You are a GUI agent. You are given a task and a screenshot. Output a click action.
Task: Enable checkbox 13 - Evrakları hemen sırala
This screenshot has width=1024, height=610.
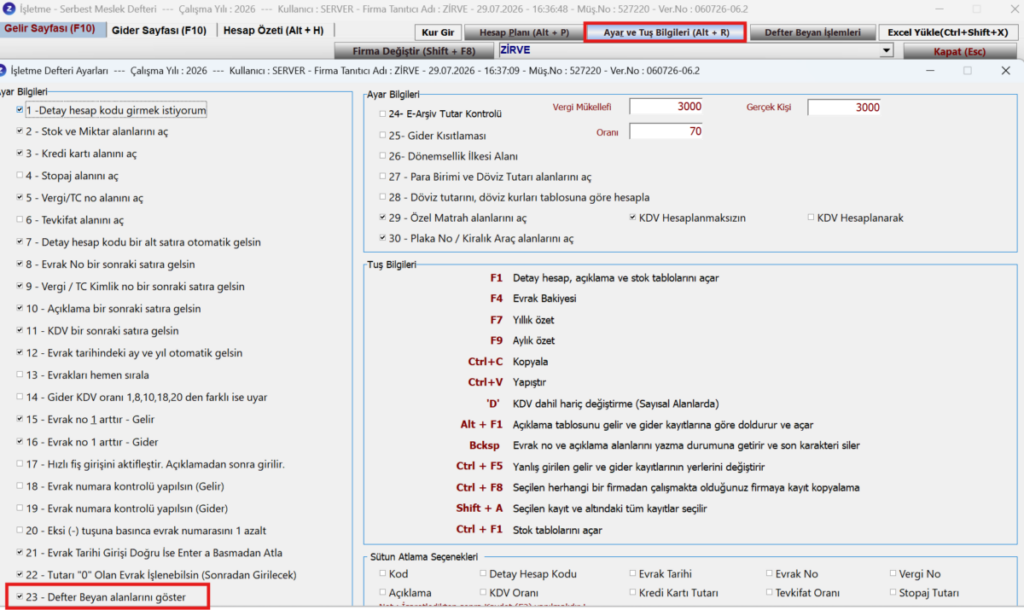(20, 374)
